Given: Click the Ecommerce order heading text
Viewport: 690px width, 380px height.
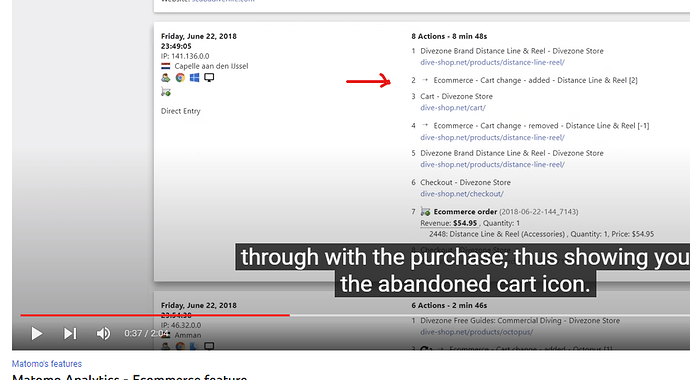Looking at the screenshot, I should 465,212.
